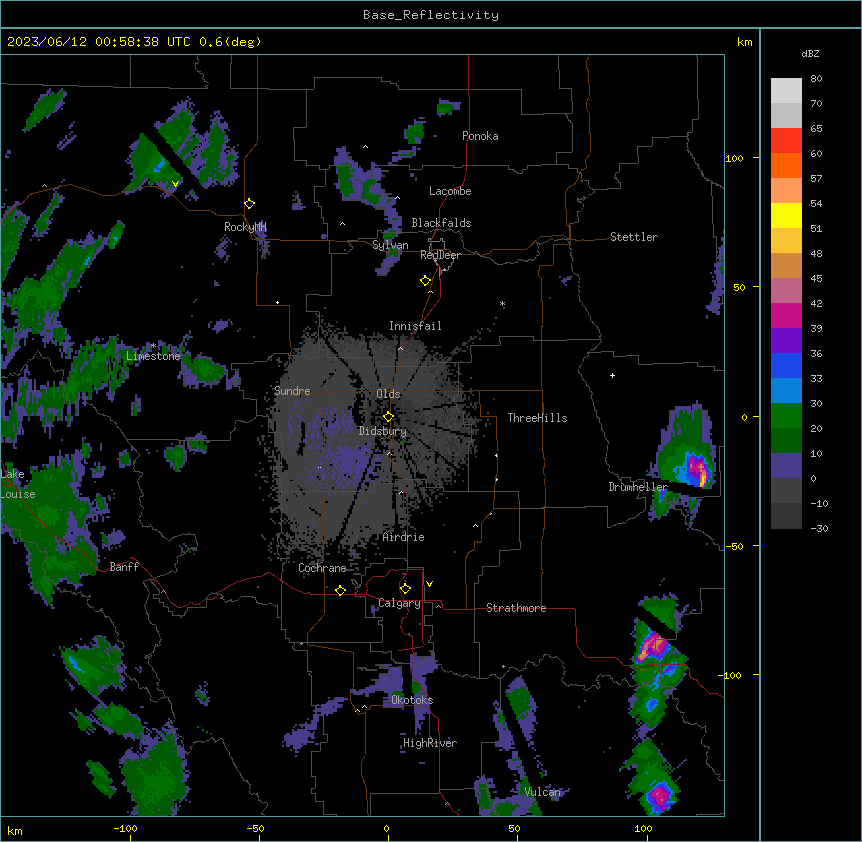Click the magenta 39-42 dBZ legend swatch
The width and height of the screenshot is (862, 842).
point(786,315)
